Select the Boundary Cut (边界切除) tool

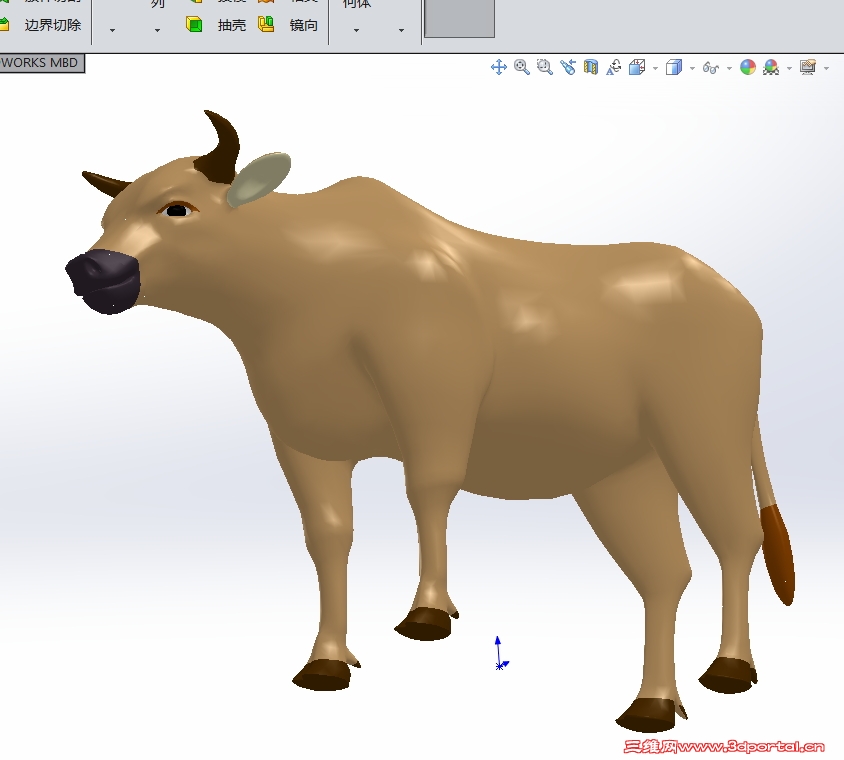(48, 25)
